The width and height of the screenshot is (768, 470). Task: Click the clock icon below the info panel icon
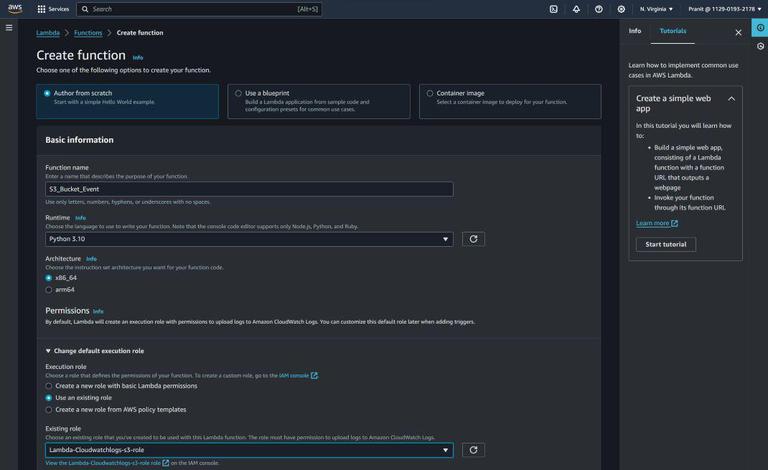click(x=760, y=46)
